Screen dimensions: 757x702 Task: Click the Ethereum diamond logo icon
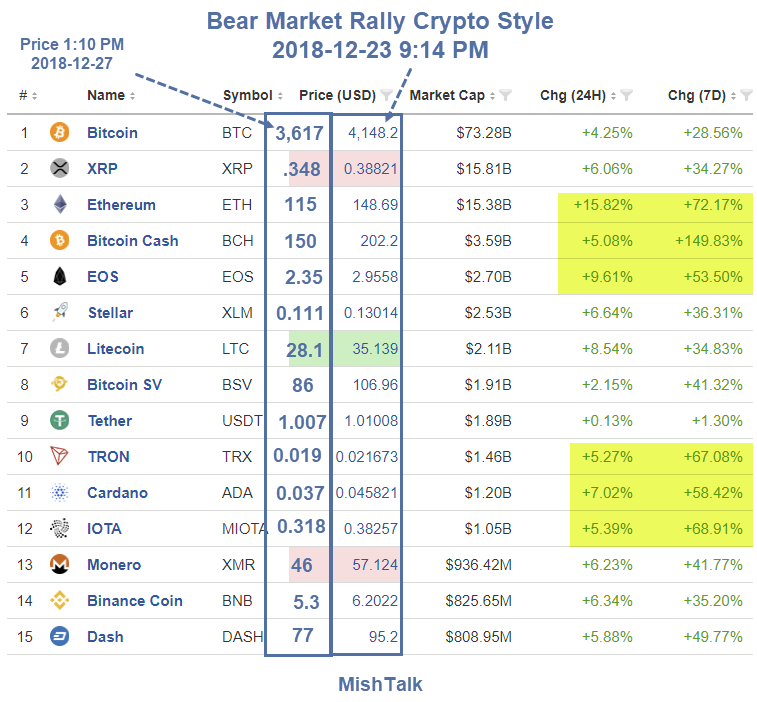pyautogui.click(x=61, y=205)
